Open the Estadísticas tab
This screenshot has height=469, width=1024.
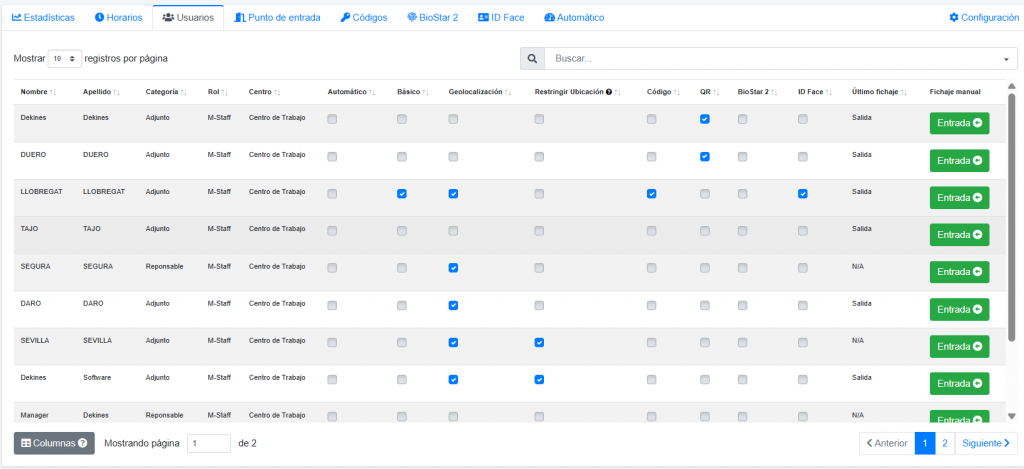43,18
